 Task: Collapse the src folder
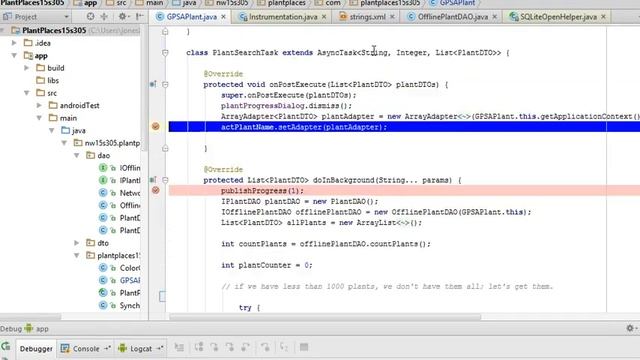click(27, 93)
